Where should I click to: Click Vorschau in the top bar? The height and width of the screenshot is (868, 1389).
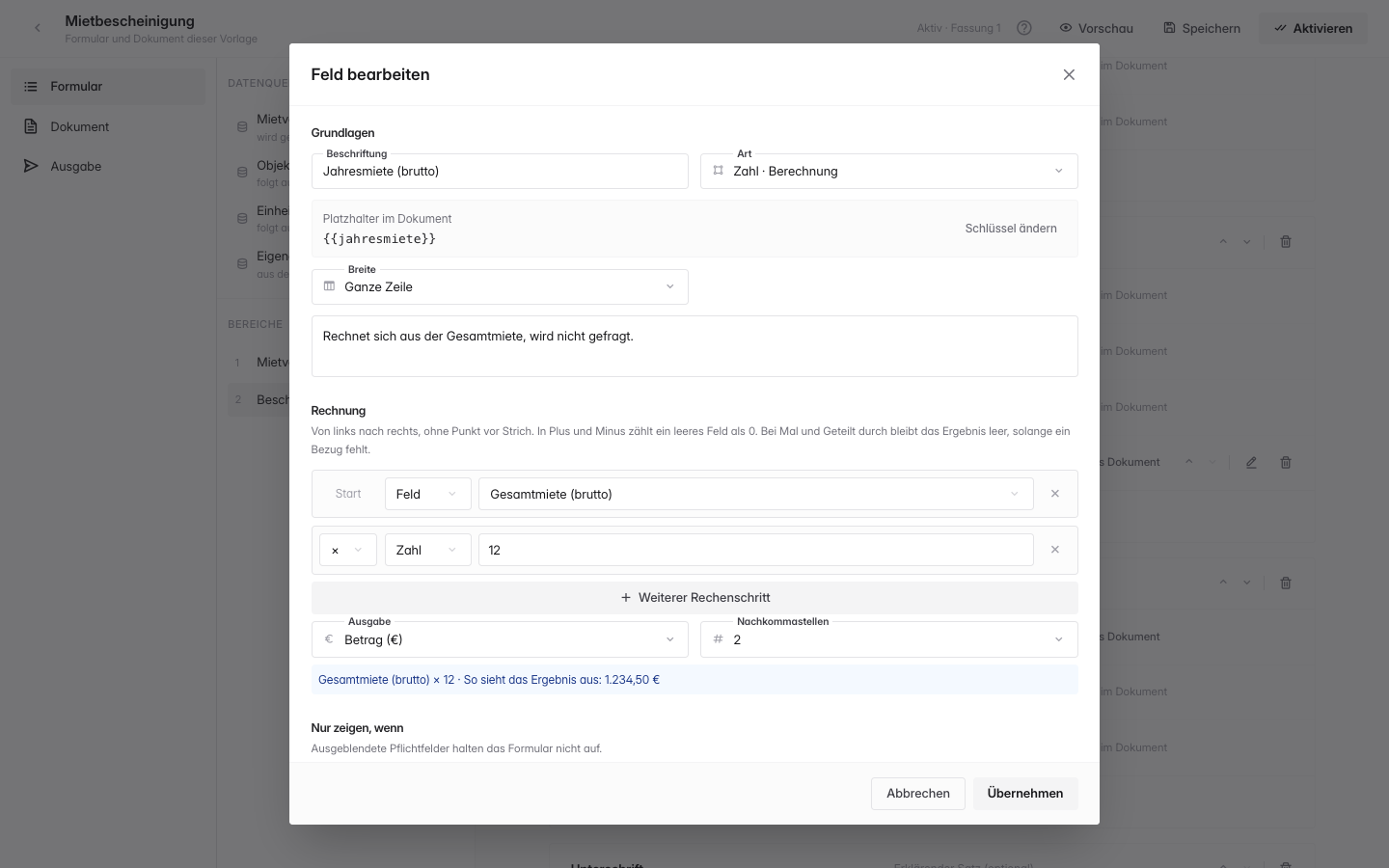pyautogui.click(x=1096, y=28)
